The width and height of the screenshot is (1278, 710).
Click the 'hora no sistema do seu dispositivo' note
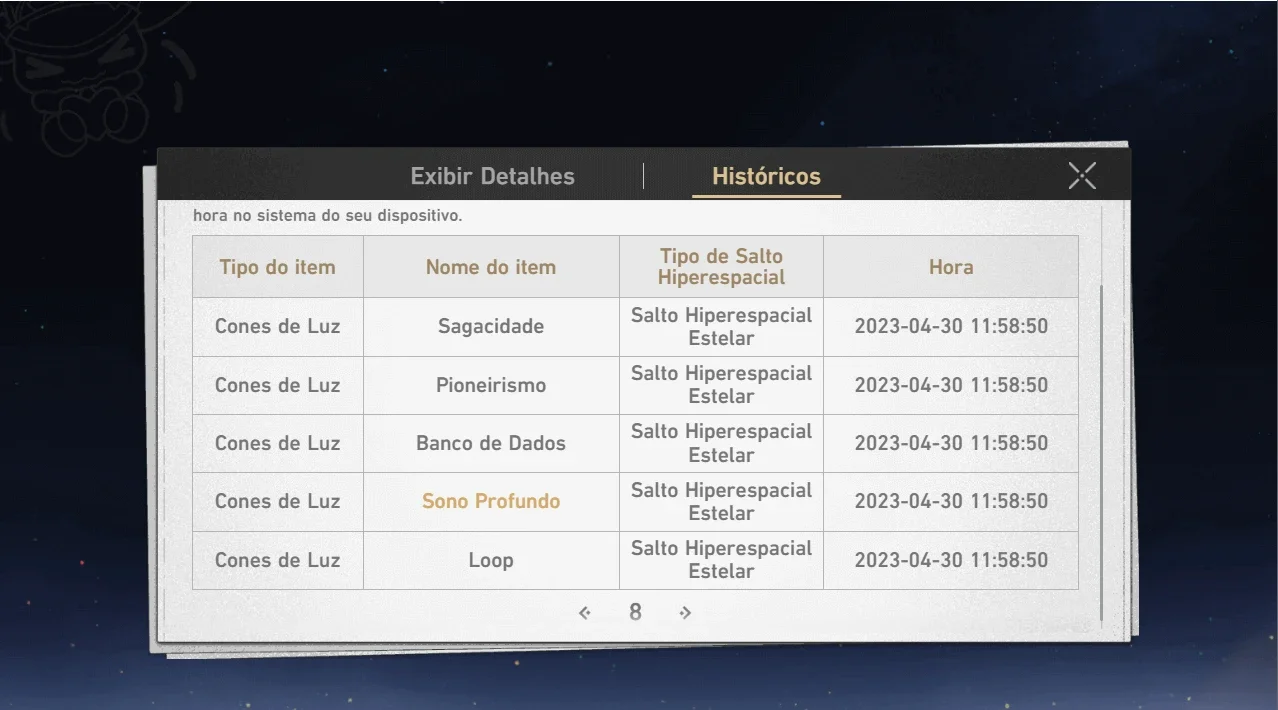[x=327, y=215]
